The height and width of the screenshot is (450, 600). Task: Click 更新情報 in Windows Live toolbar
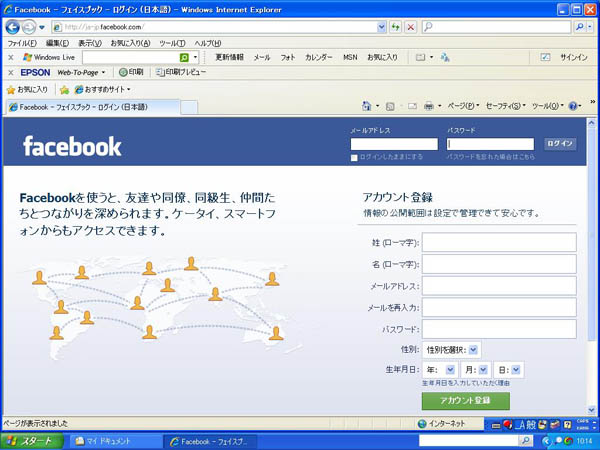coord(229,57)
